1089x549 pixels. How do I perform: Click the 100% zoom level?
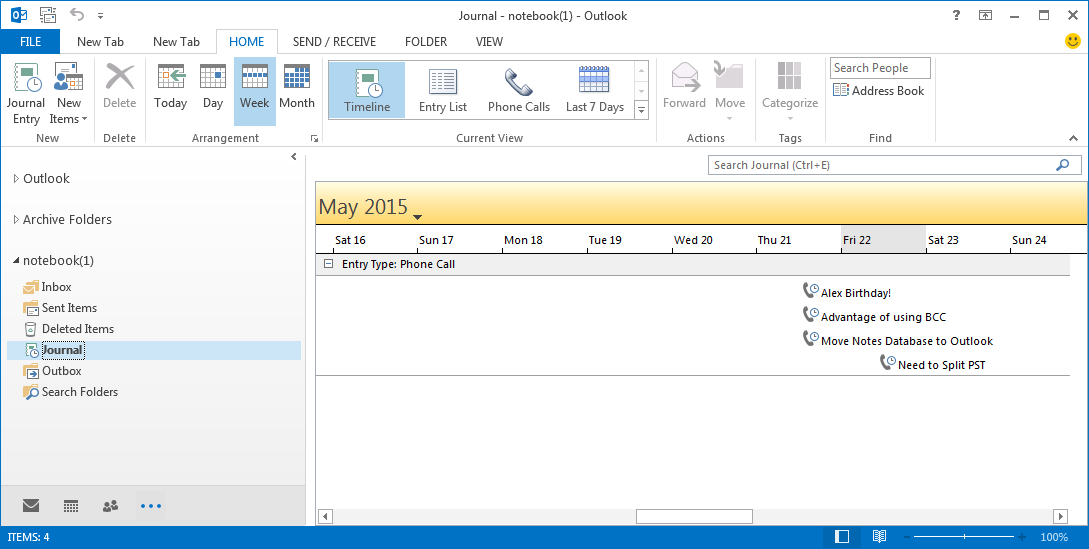[x=1054, y=537]
